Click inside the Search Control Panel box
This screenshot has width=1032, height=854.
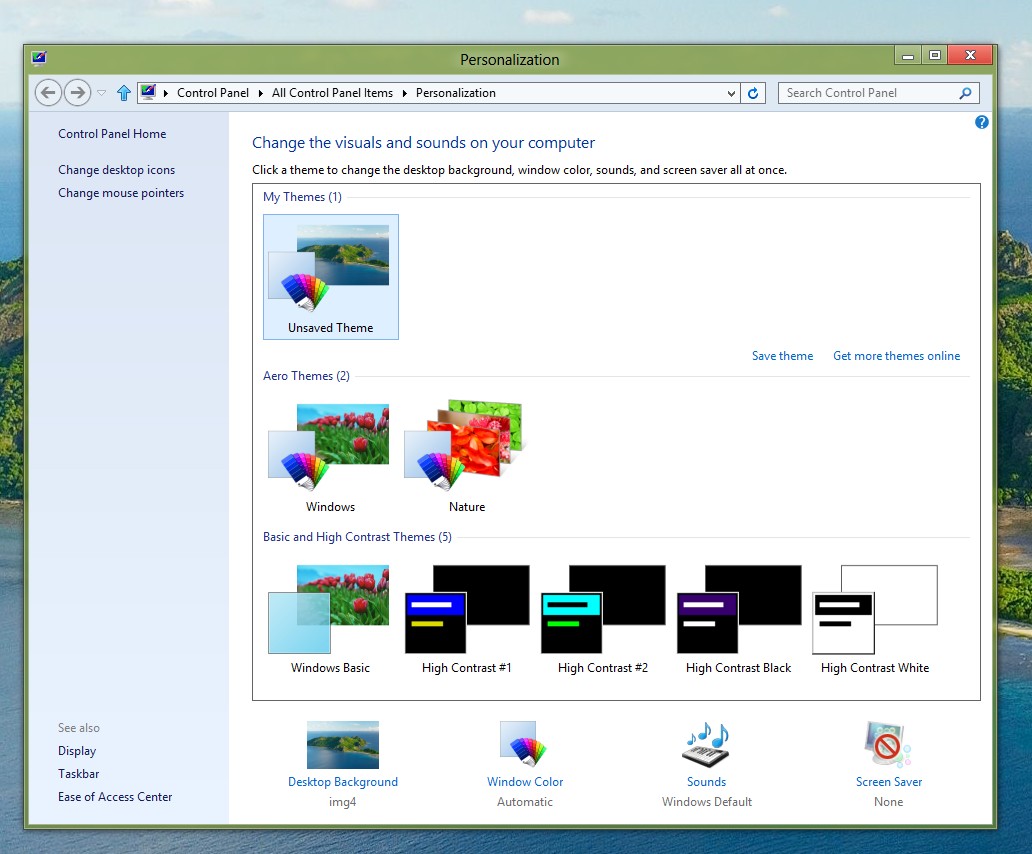pyautogui.click(x=870, y=92)
